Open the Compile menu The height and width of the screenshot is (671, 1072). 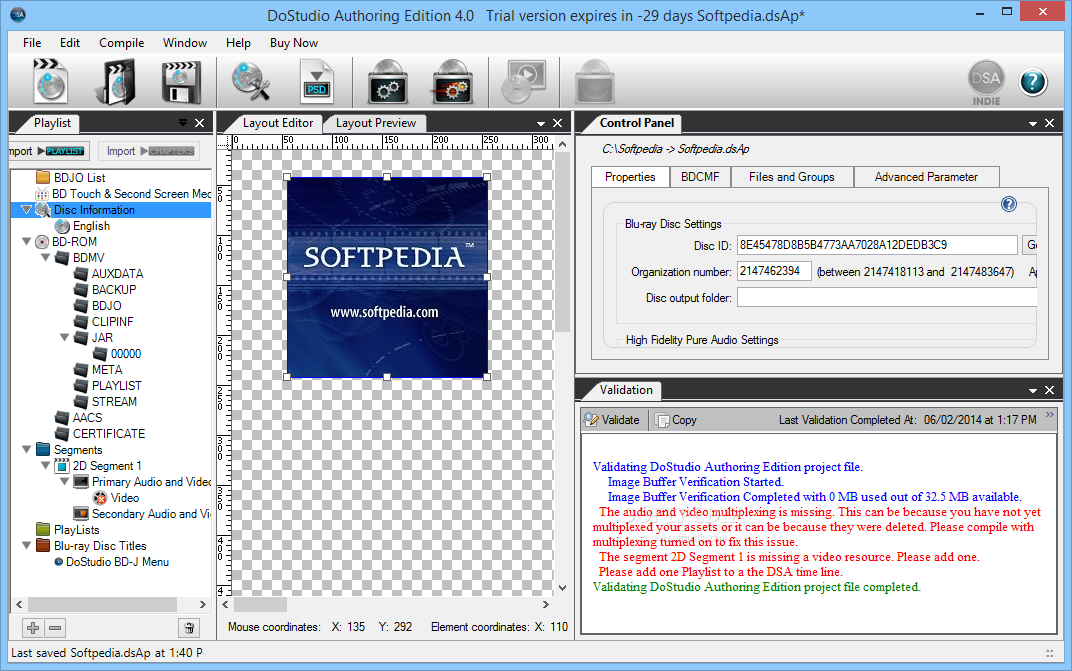[x=122, y=42]
